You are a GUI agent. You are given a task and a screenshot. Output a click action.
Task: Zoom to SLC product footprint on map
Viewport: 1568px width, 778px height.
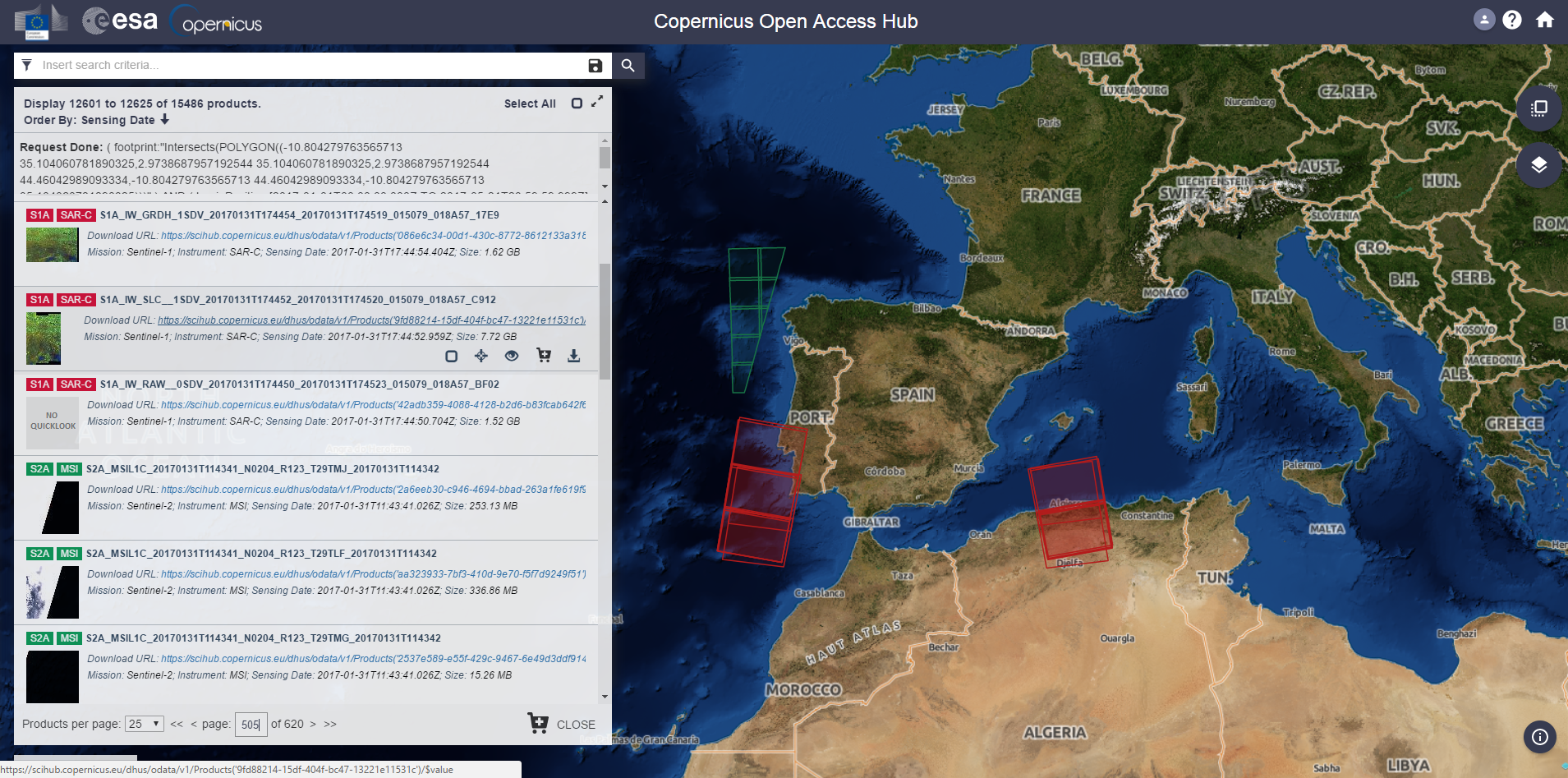coord(481,356)
